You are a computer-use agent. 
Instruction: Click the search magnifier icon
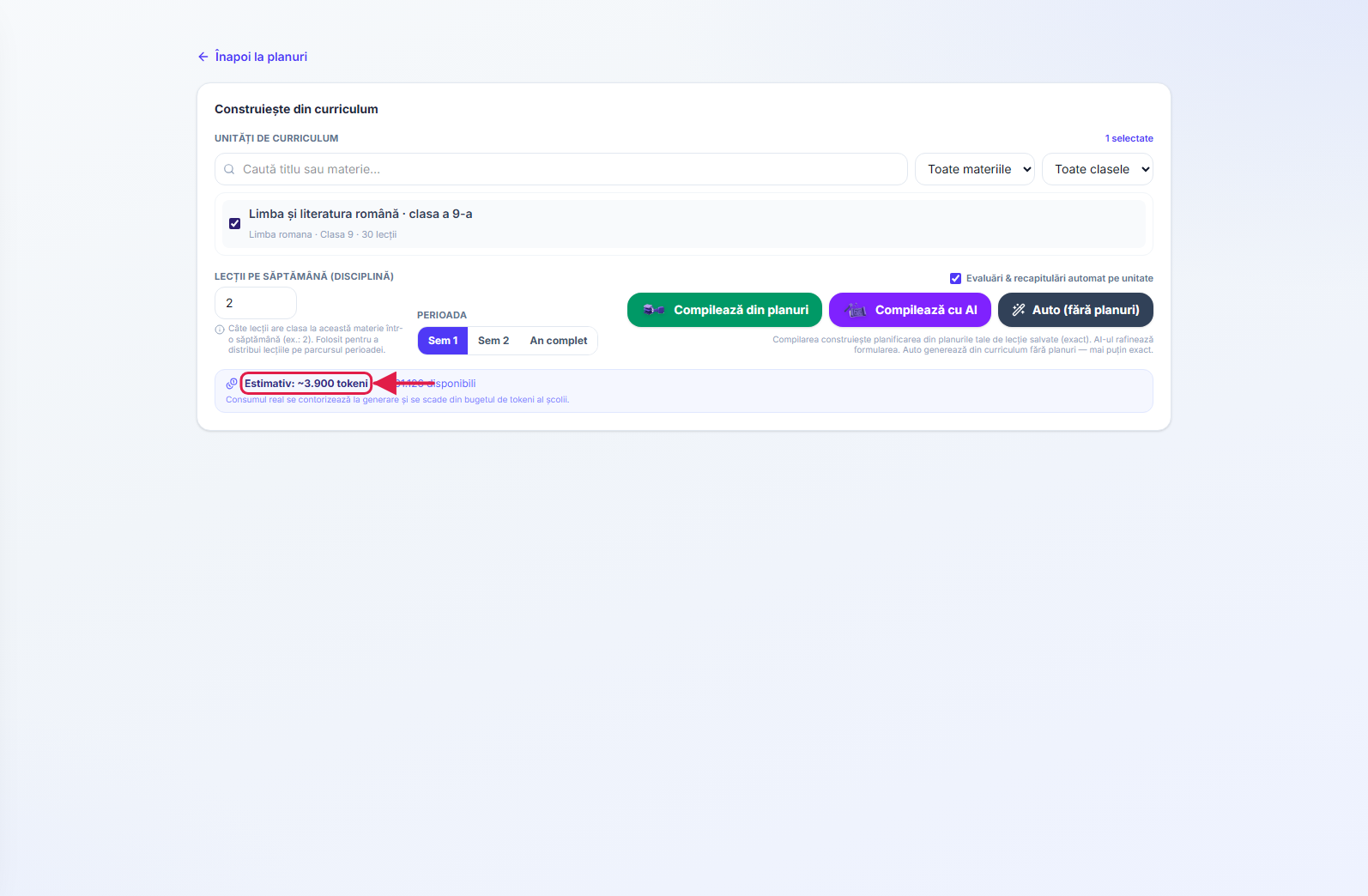point(229,169)
